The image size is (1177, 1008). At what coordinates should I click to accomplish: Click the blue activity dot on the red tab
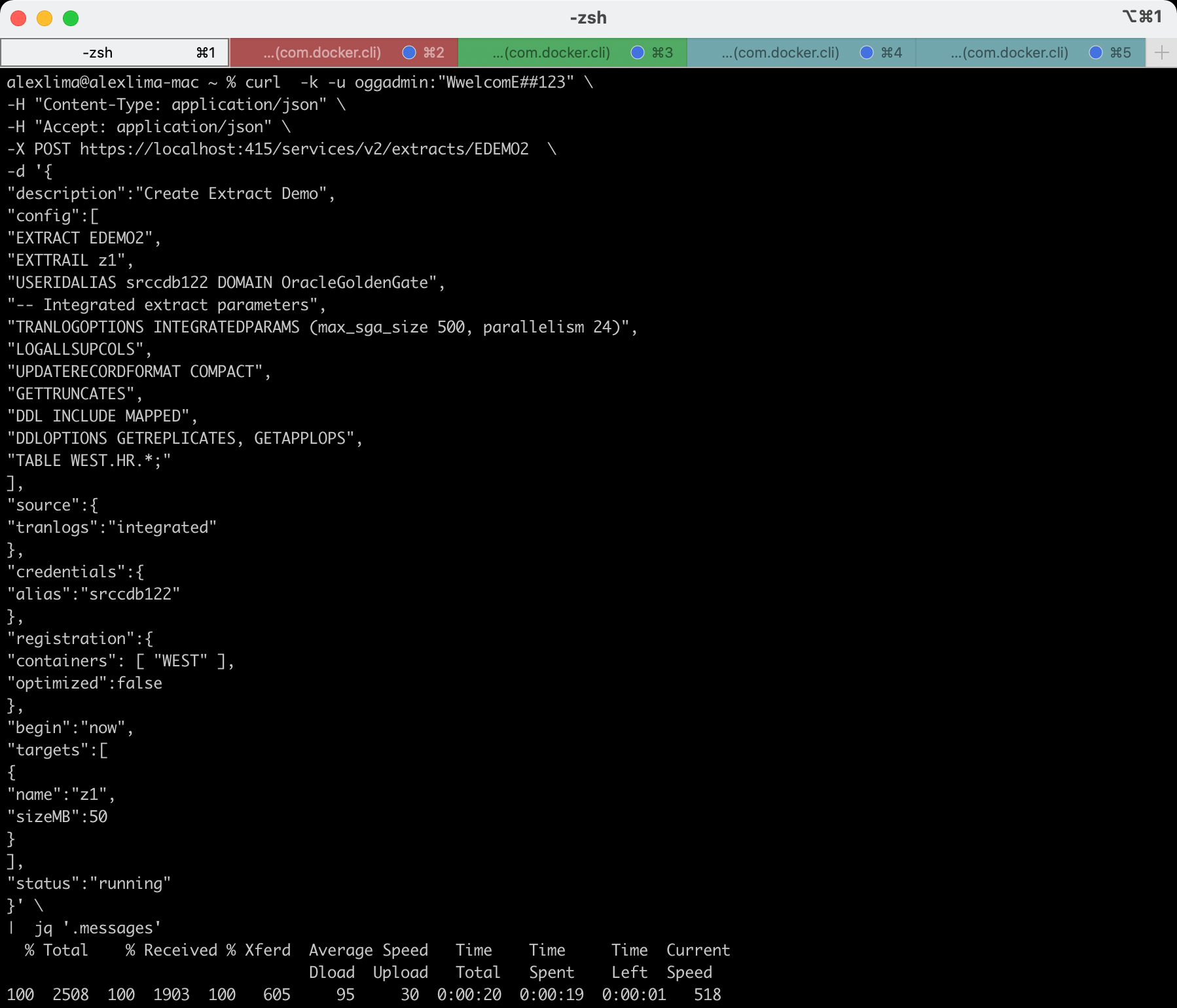(x=409, y=52)
